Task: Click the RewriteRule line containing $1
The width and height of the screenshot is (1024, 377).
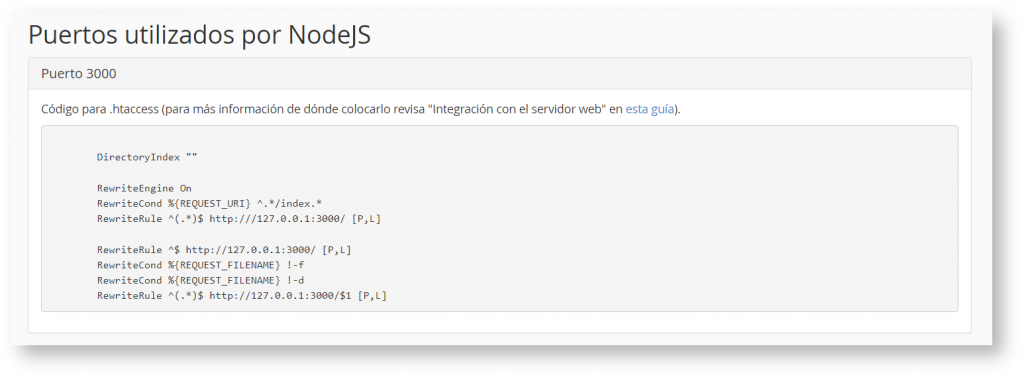Action: tap(242, 296)
